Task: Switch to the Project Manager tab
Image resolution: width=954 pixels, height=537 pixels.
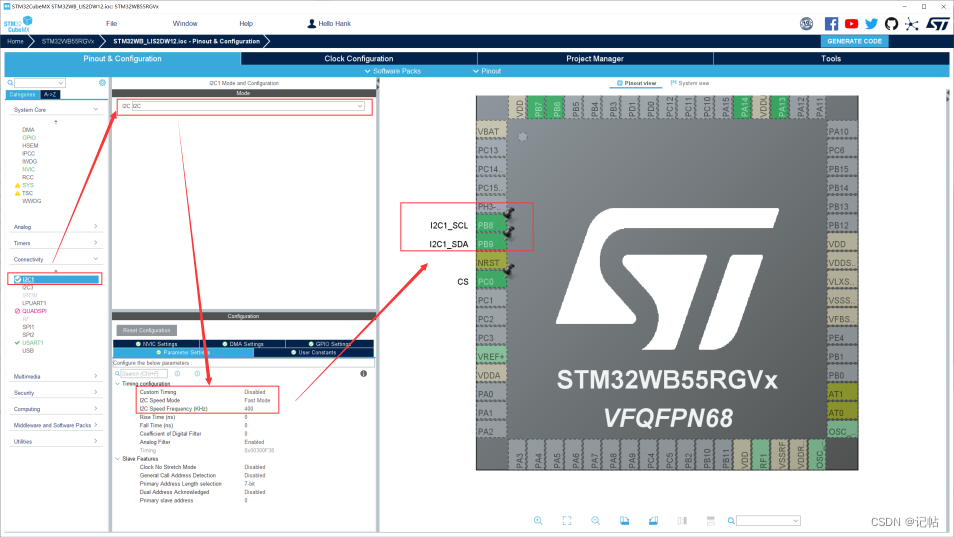Action: (x=595, y=58)
